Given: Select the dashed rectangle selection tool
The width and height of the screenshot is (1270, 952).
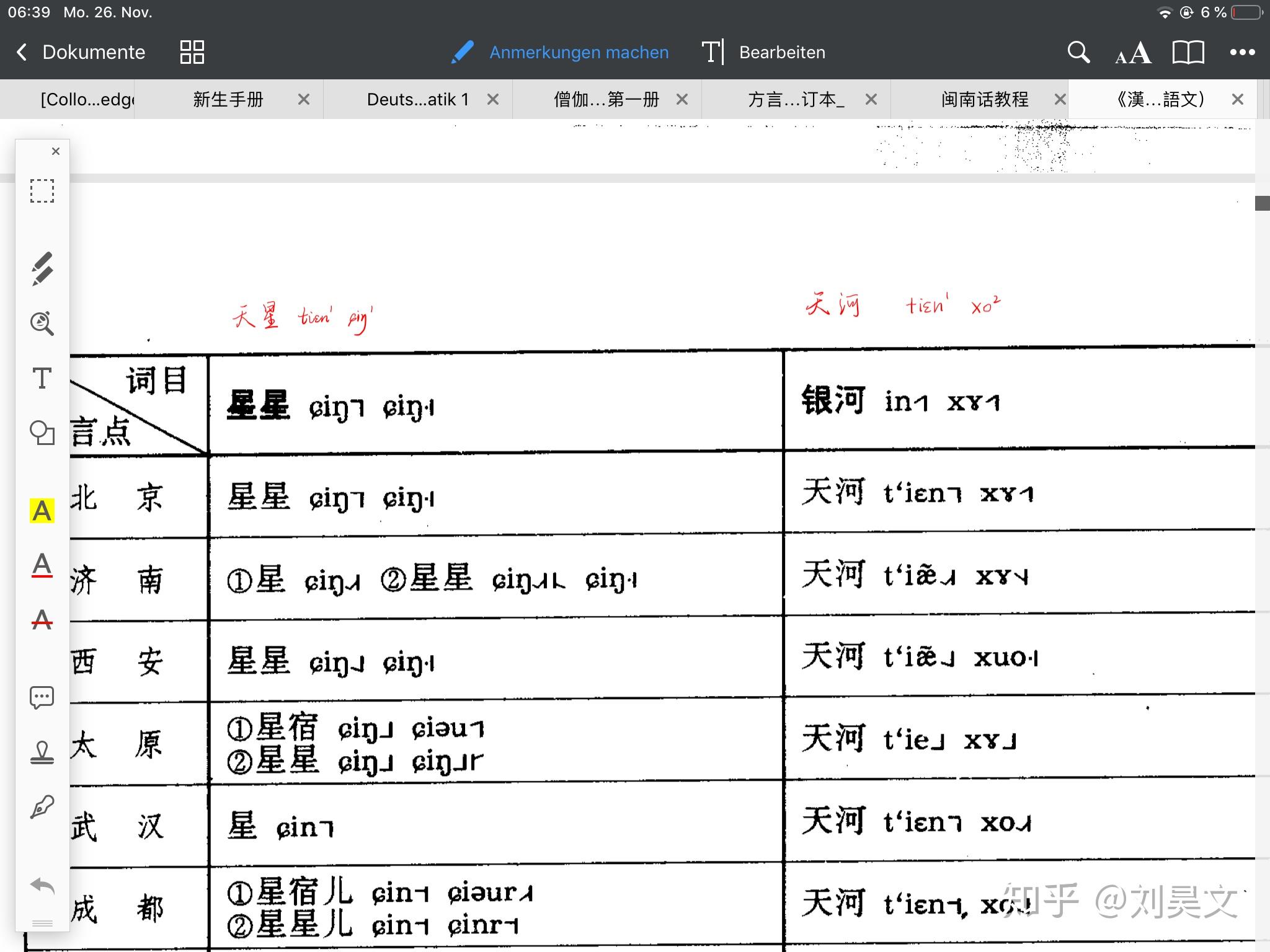Looking at the screenshot, I should pos(42,191).
